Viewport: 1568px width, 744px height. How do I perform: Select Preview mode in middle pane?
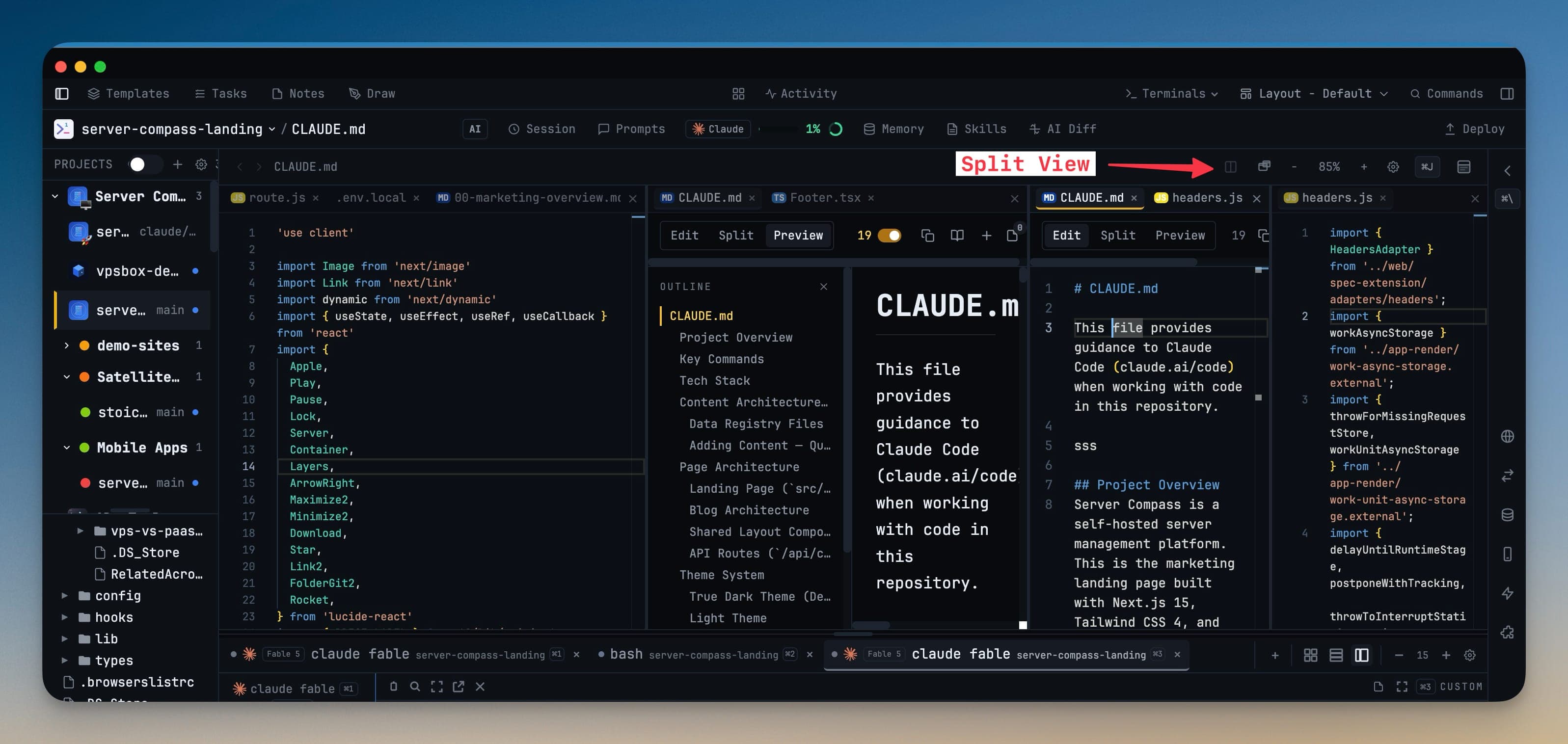point(797,236)
